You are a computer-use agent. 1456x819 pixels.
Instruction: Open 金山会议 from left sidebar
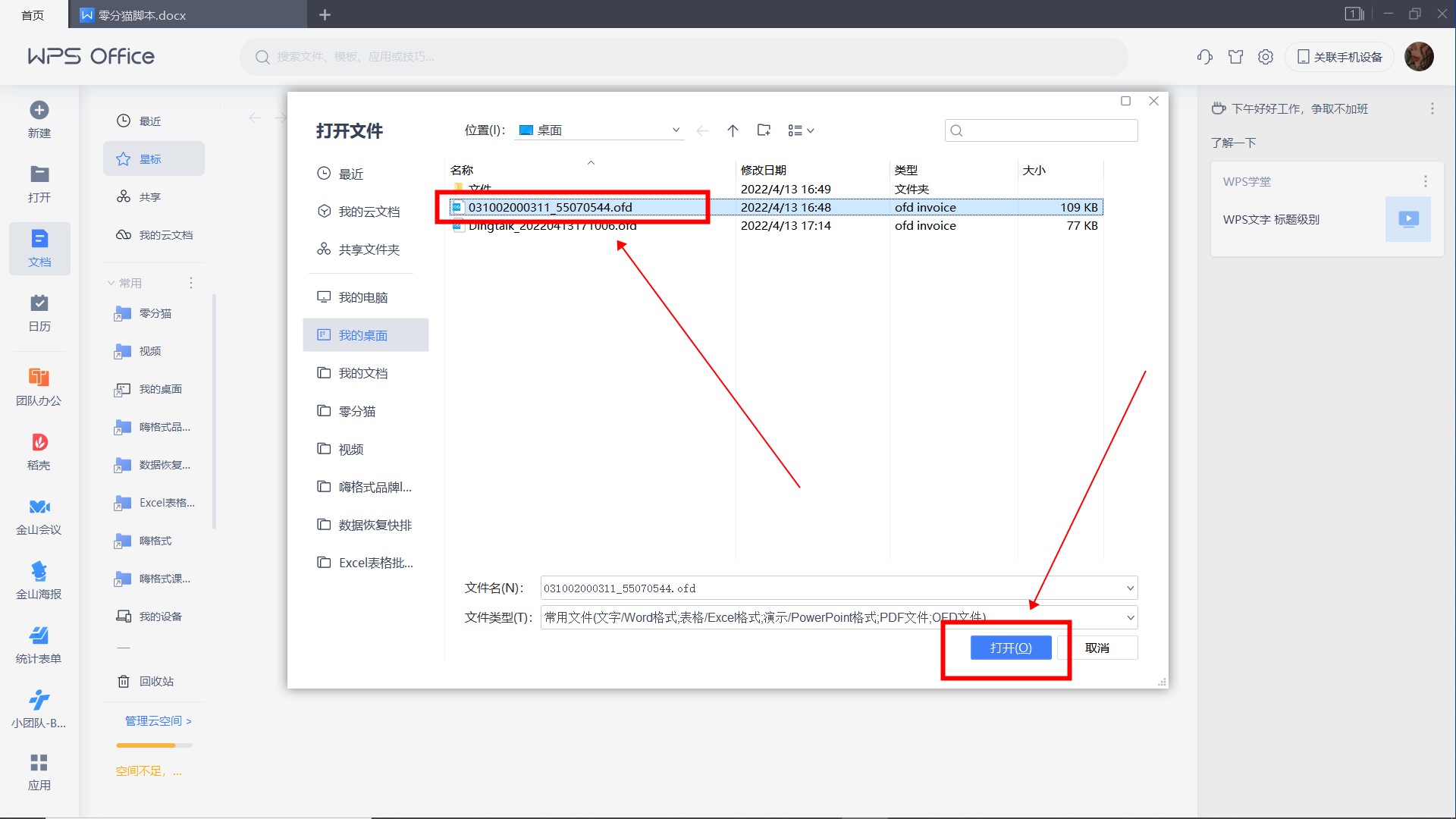39,507
